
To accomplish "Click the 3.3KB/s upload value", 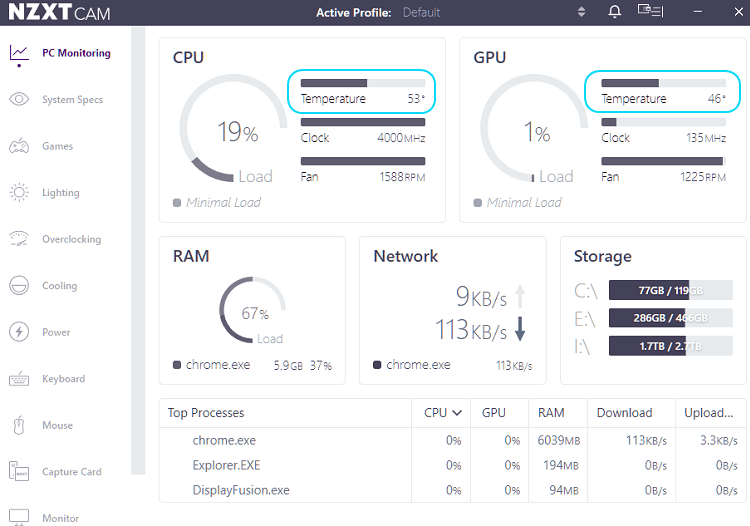I will coord(718,440).
